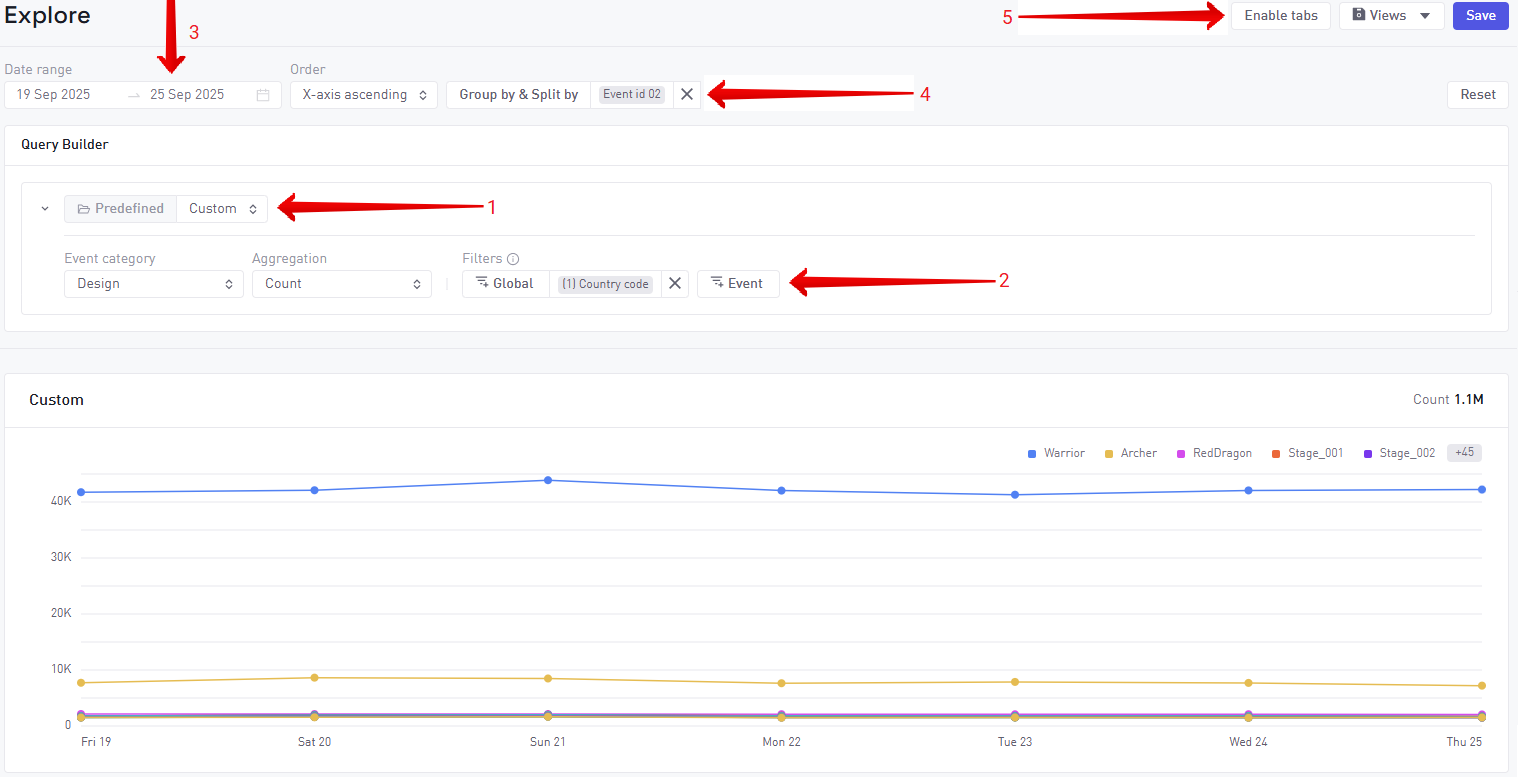Collapse the query row chevron
Screen dimensions: 1518x778
(45, 209)
